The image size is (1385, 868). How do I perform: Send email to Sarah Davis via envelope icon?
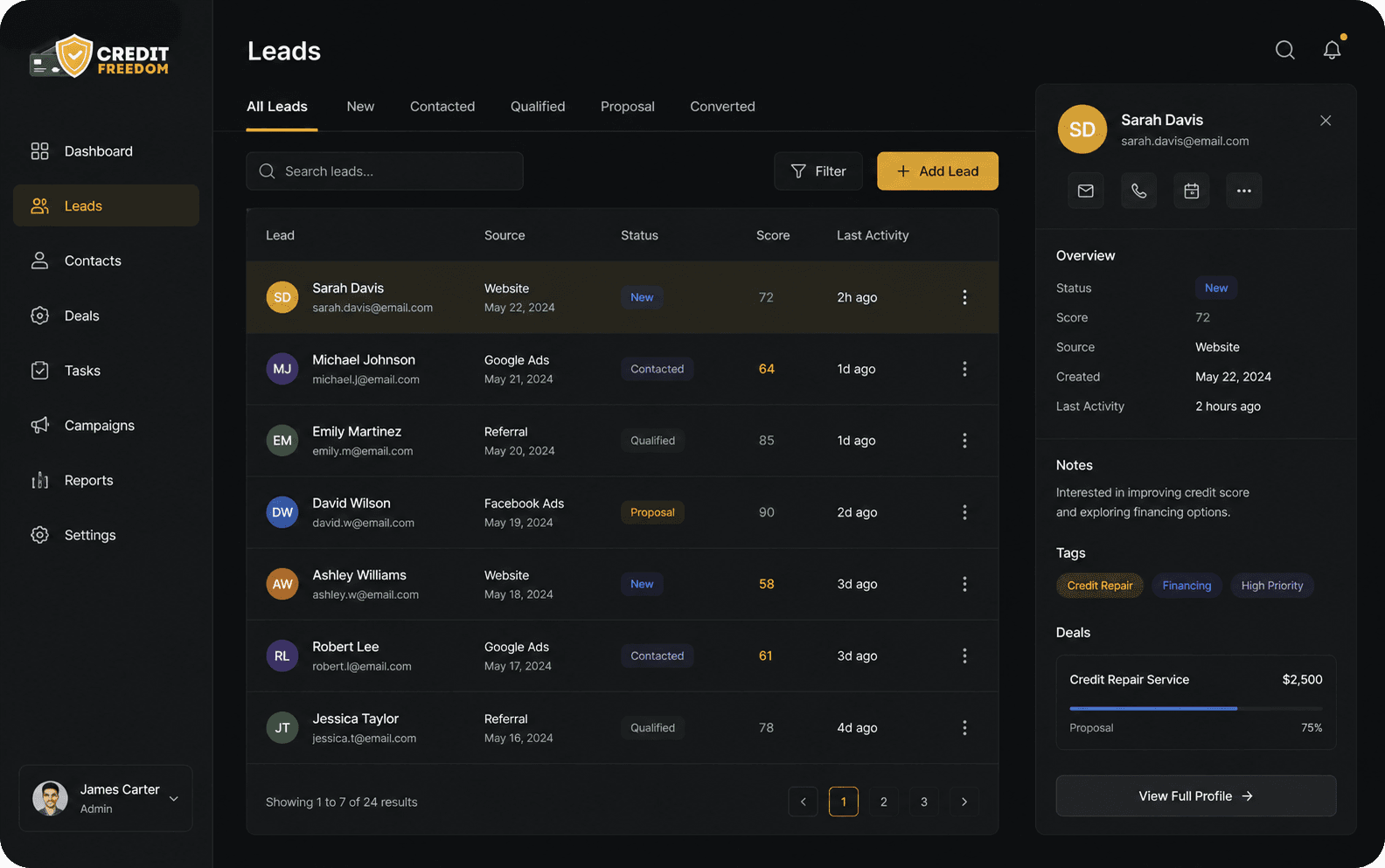tap(1085, 191)
